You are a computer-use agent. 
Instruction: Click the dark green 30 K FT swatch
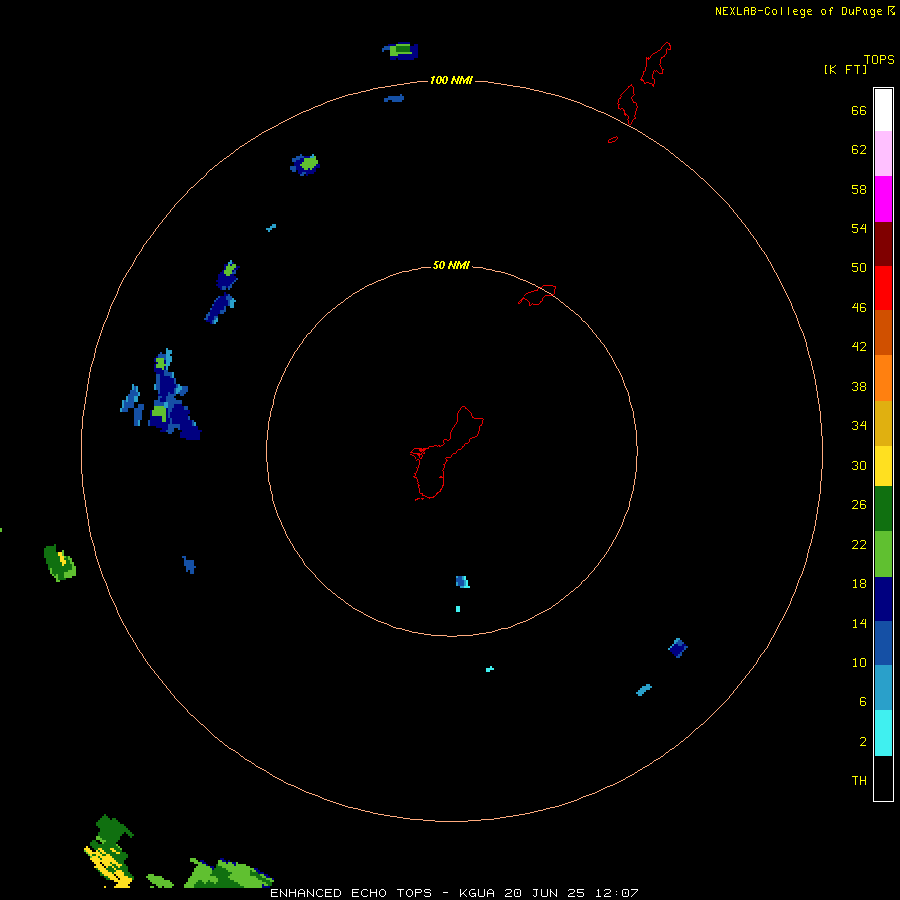[x=883, y=509]
